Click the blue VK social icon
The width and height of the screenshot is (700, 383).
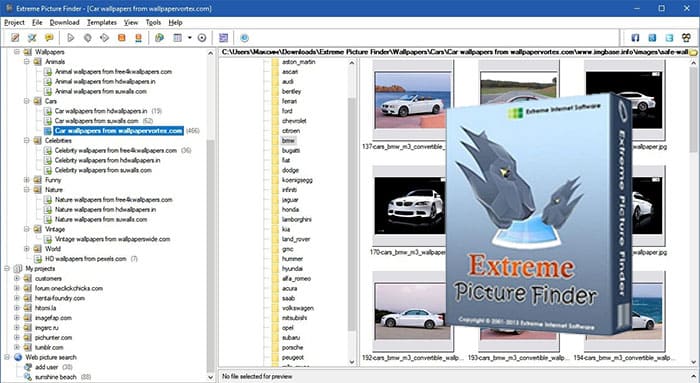652,38
